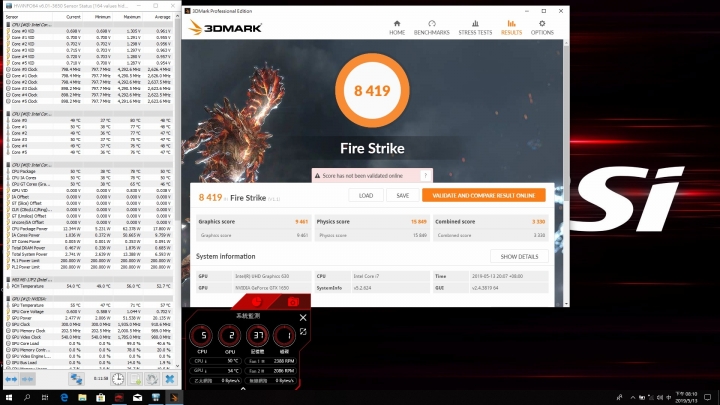This screenshot has width=720, height=405.
Task: Select the Core #5 Clock row
Action: tap(89, 101)
